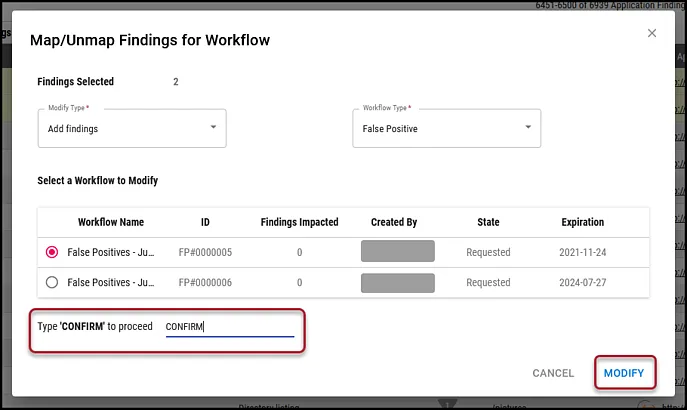
Task: Click the dialog title Map/Unmap Findings for Workflow
Action: coord(150,40)
